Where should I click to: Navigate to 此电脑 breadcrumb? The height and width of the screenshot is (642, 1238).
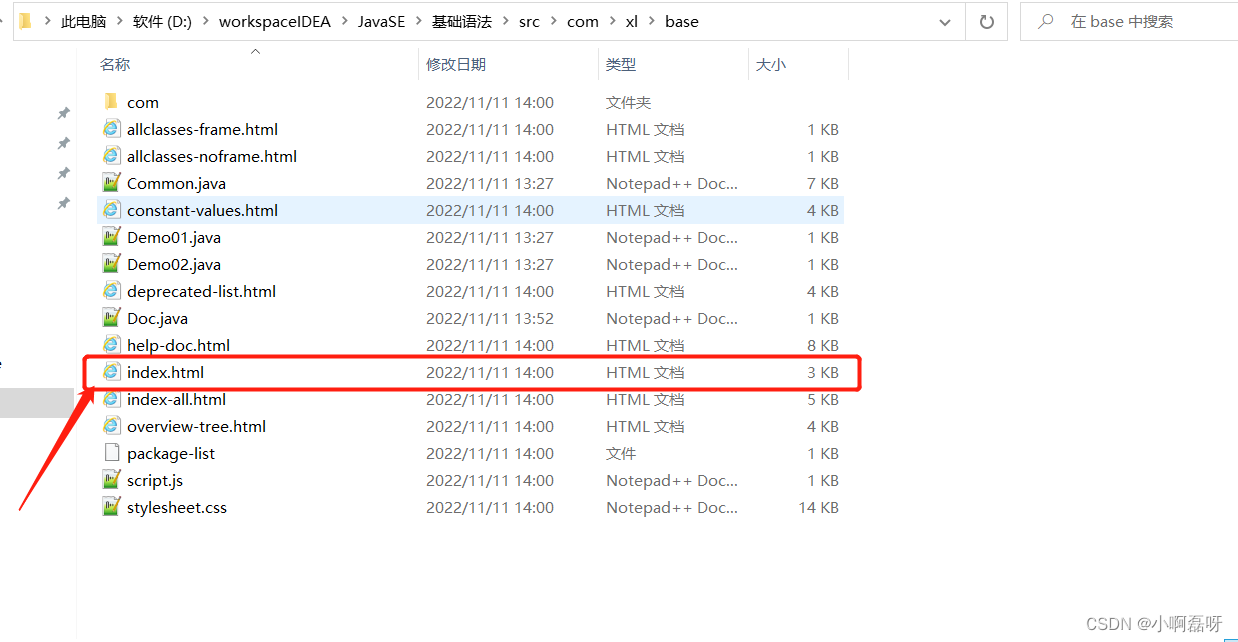pos(84,21)
